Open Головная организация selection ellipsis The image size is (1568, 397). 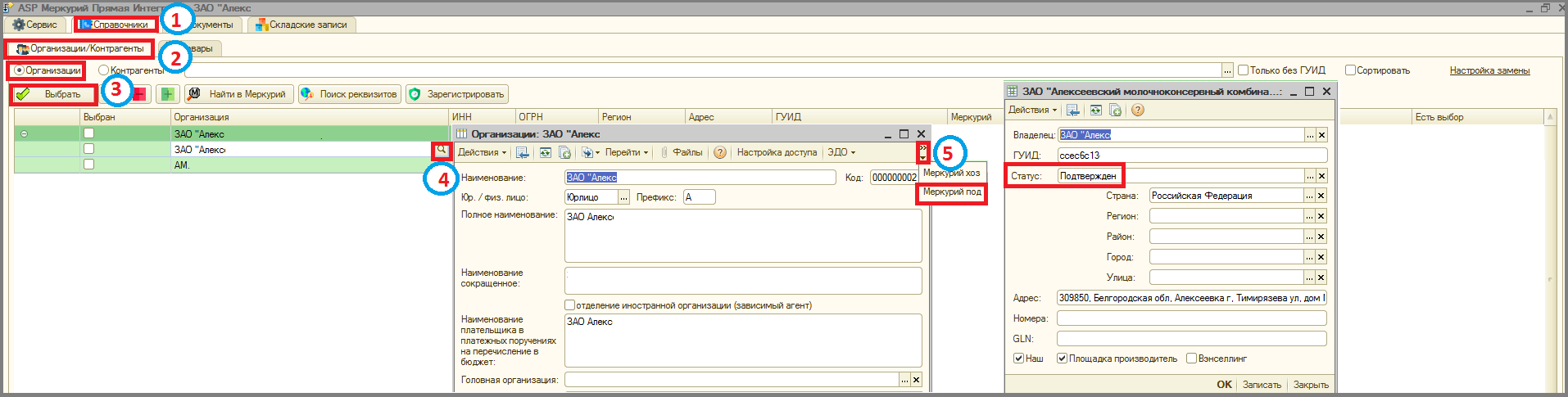click(904, 380)
